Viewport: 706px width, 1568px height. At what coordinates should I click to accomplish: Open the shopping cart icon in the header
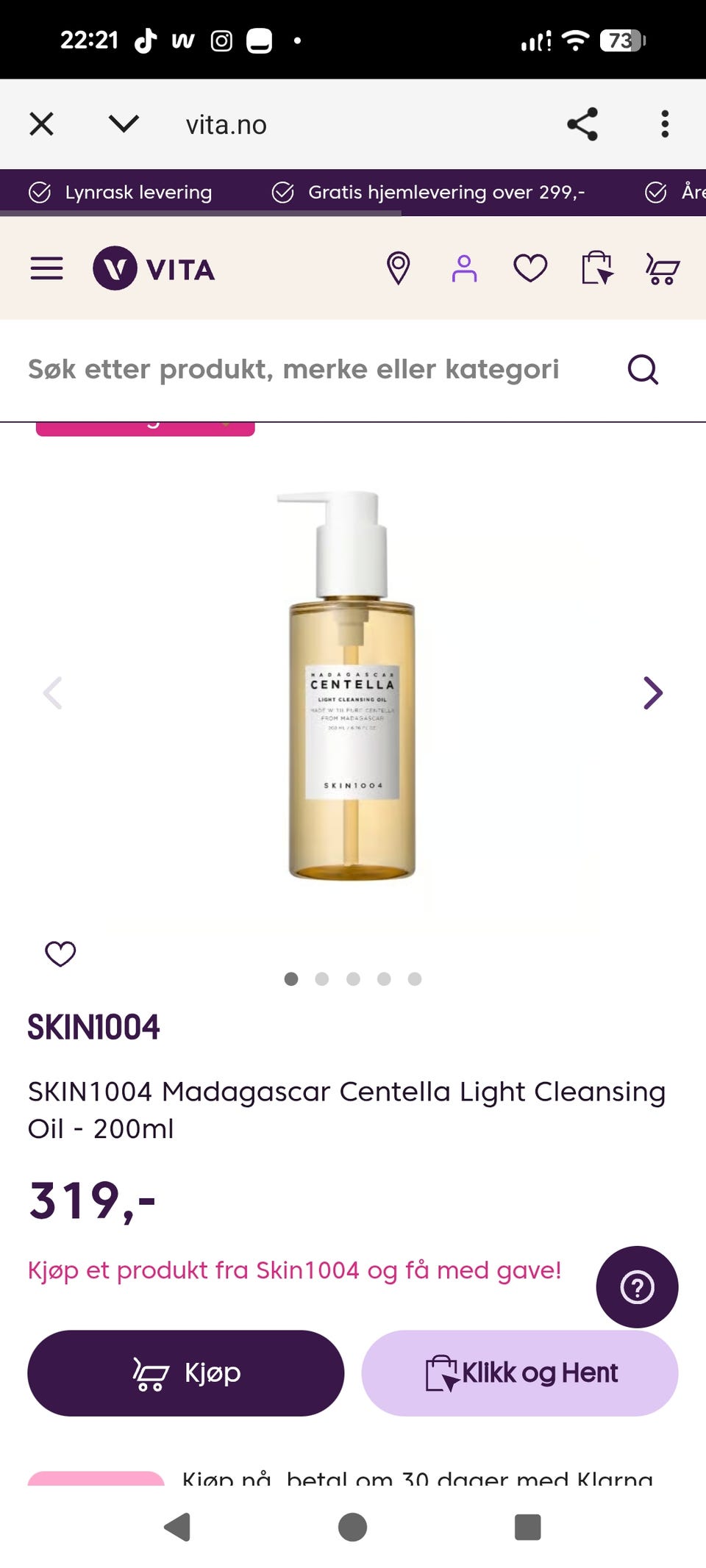click(x=662, y=268)
